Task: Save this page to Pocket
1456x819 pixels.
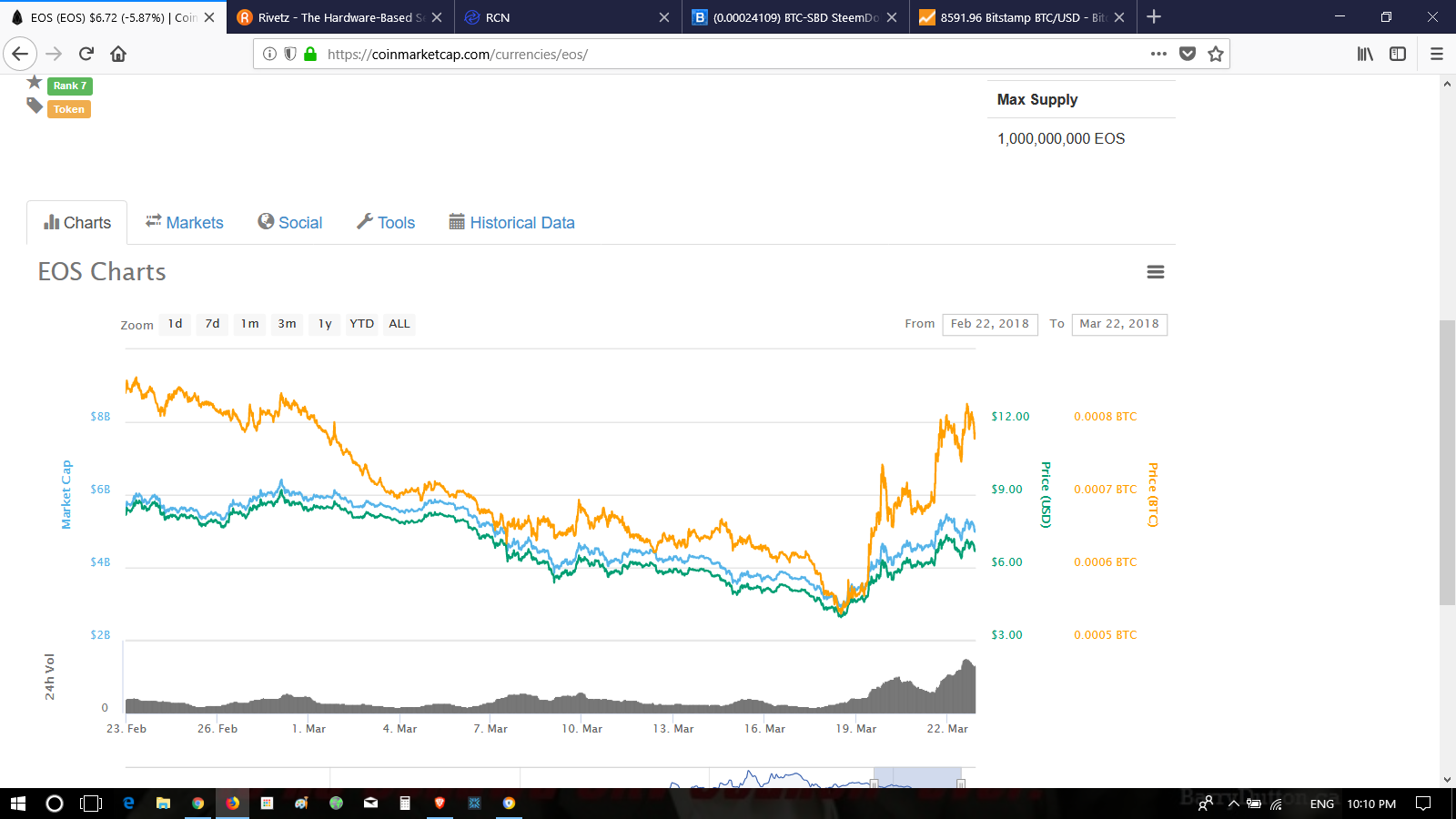Action: point(1188,54)
